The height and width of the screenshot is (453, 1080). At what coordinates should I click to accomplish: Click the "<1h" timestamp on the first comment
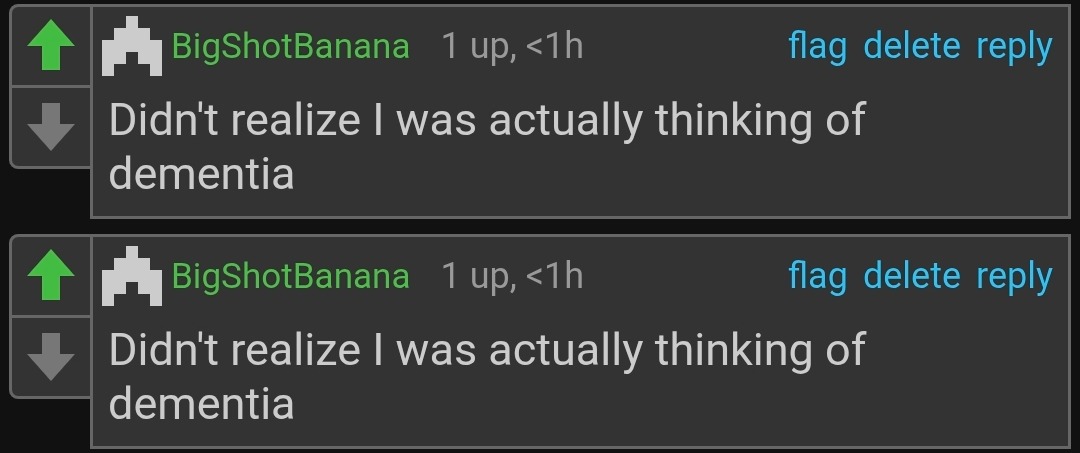click(x=554, y=47)
